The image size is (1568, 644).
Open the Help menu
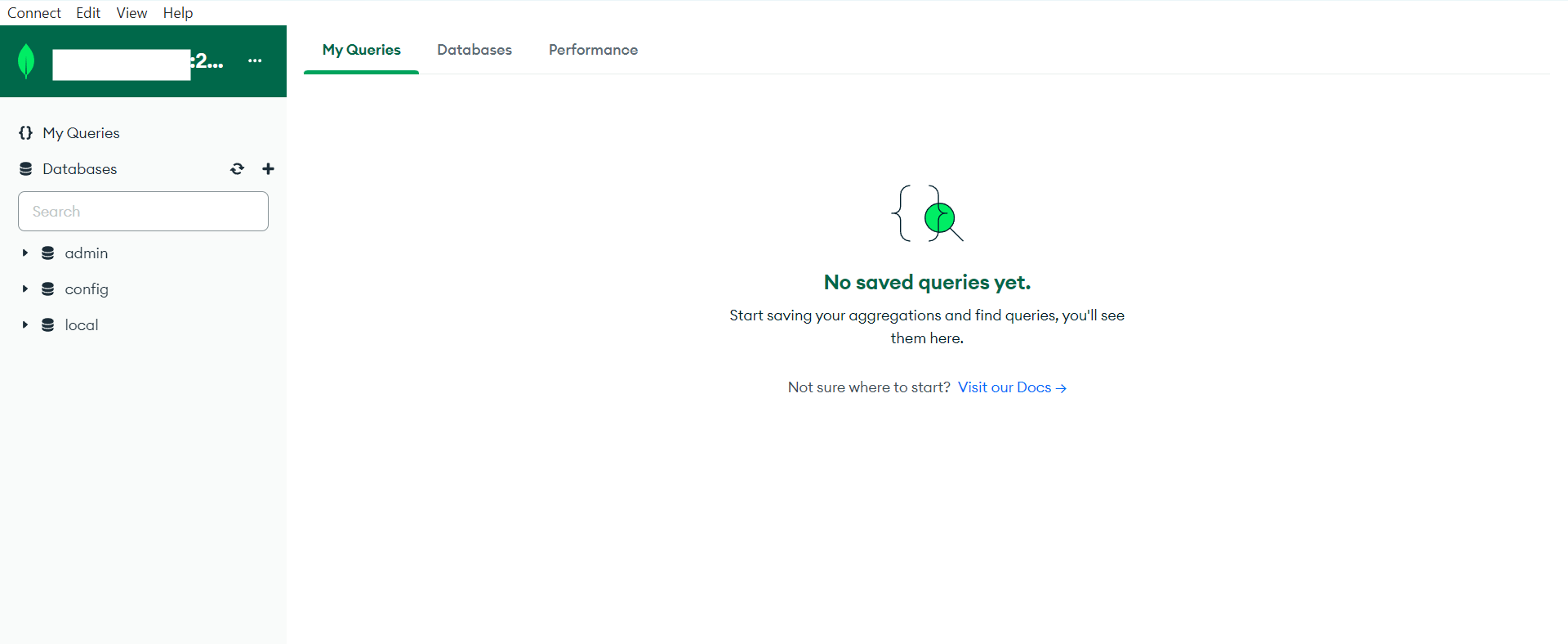pos(177,13)
